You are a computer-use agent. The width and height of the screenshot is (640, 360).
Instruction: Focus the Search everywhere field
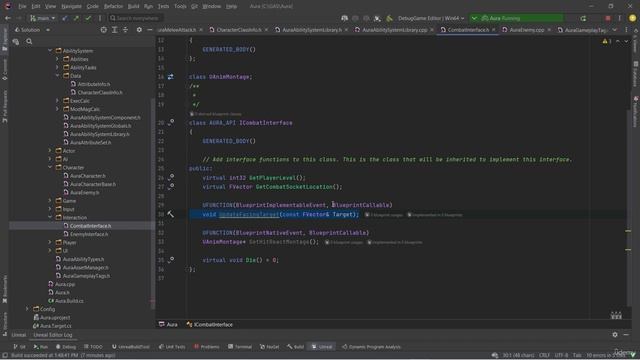(x=136, y=18)
